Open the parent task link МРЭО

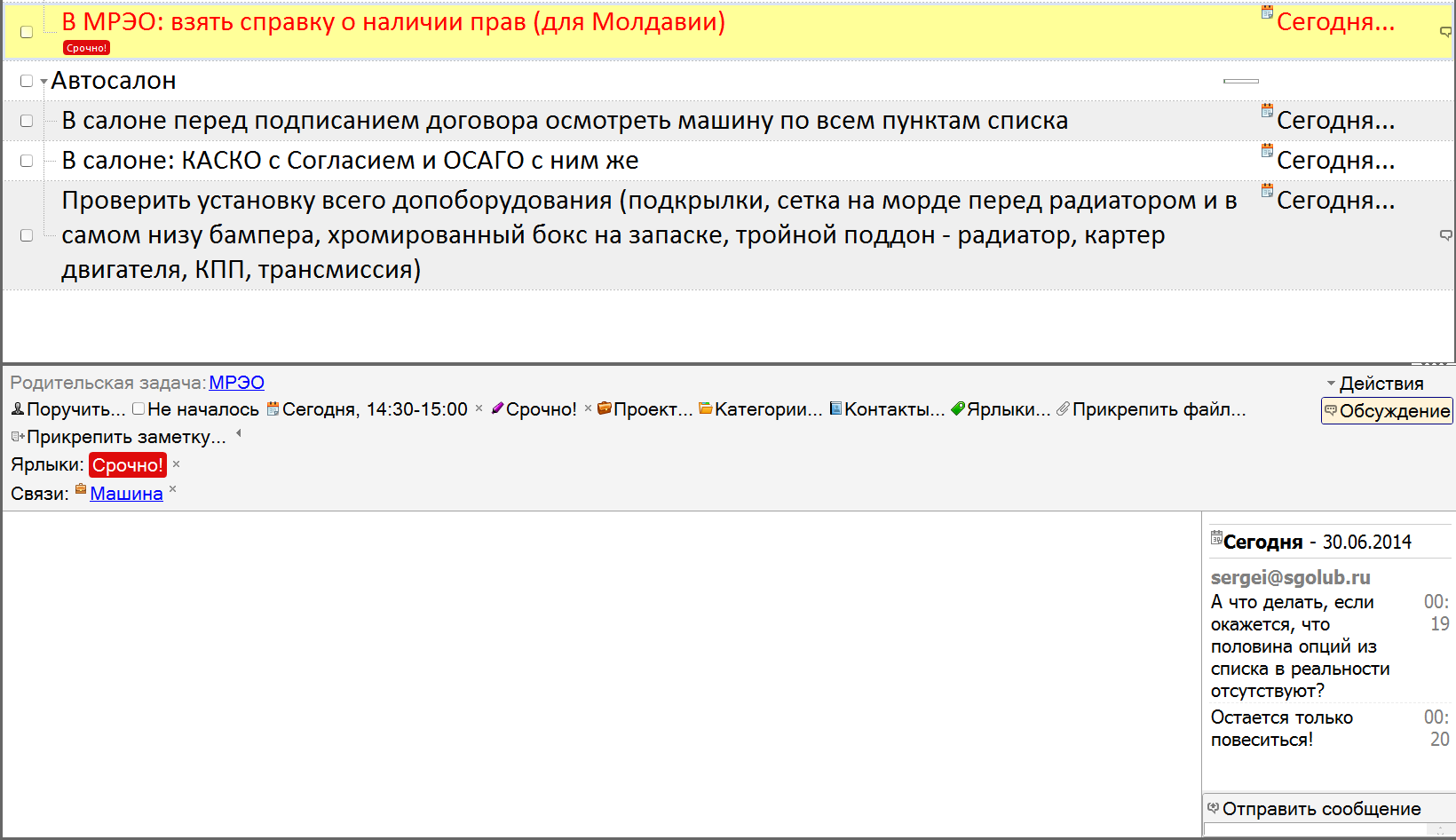pos(236,383)
